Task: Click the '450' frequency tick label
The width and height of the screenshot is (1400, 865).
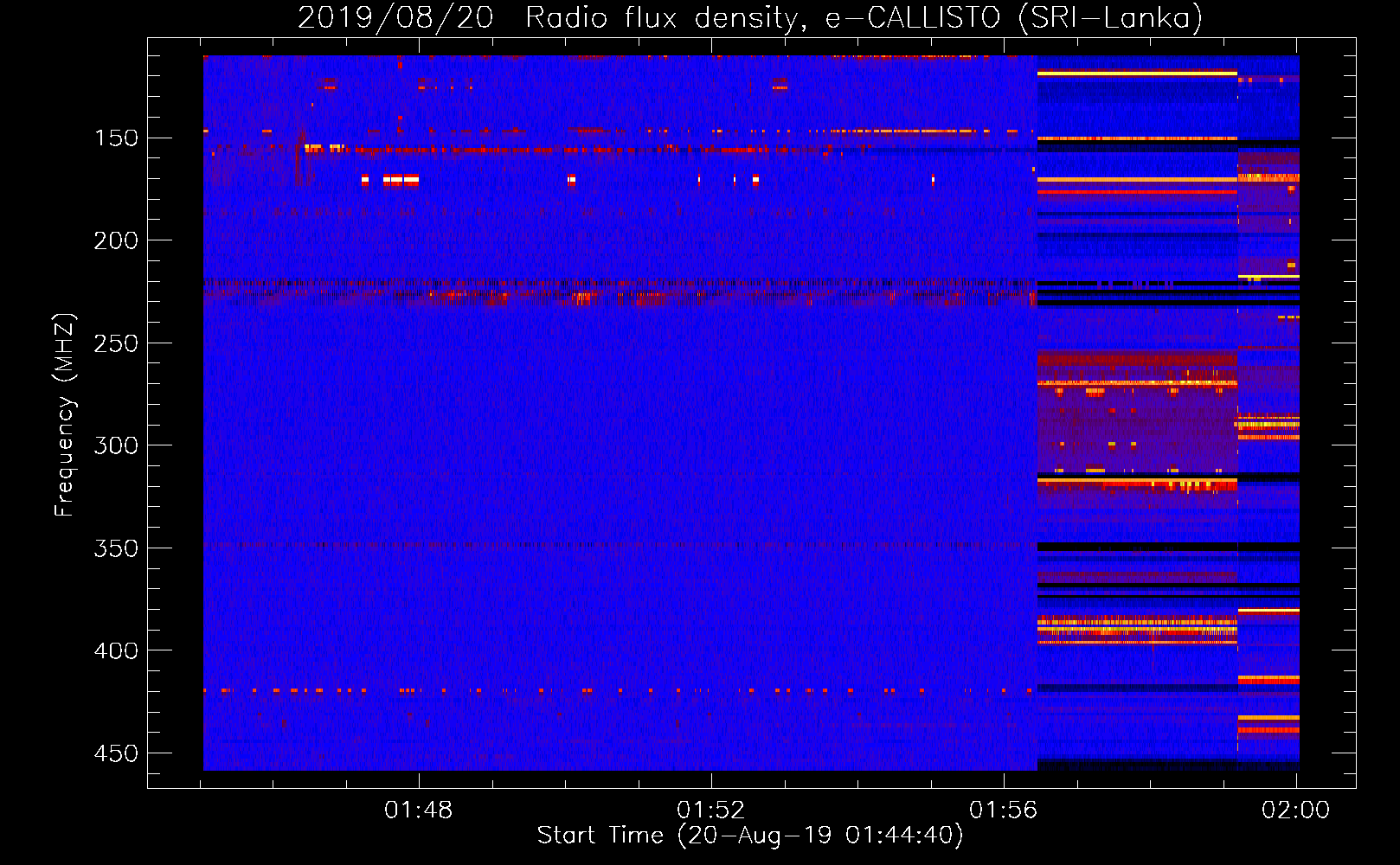Action: click(116, 753)
